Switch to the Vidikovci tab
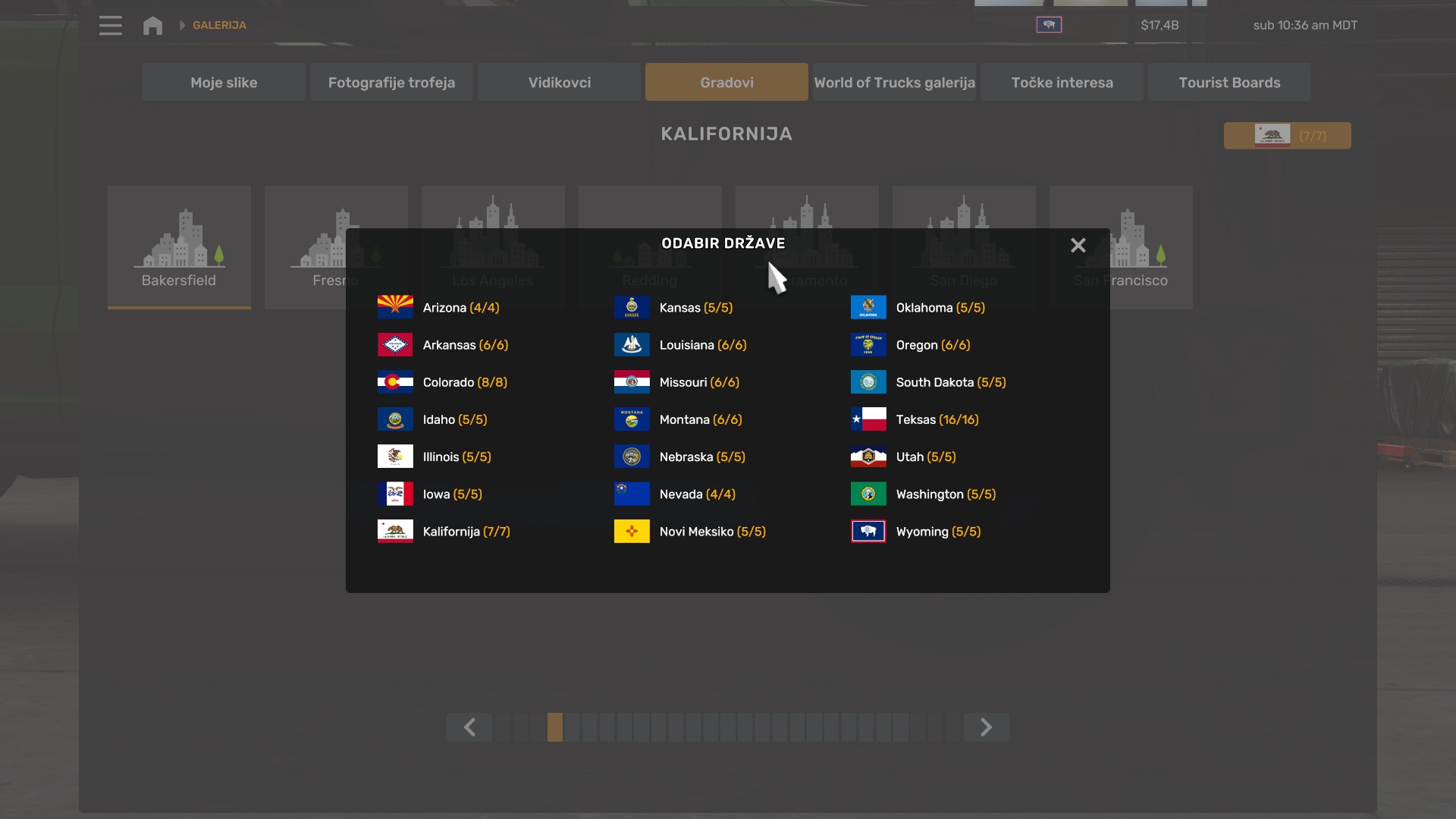This screenshot has width=1456, height=819. pos(559,82)
